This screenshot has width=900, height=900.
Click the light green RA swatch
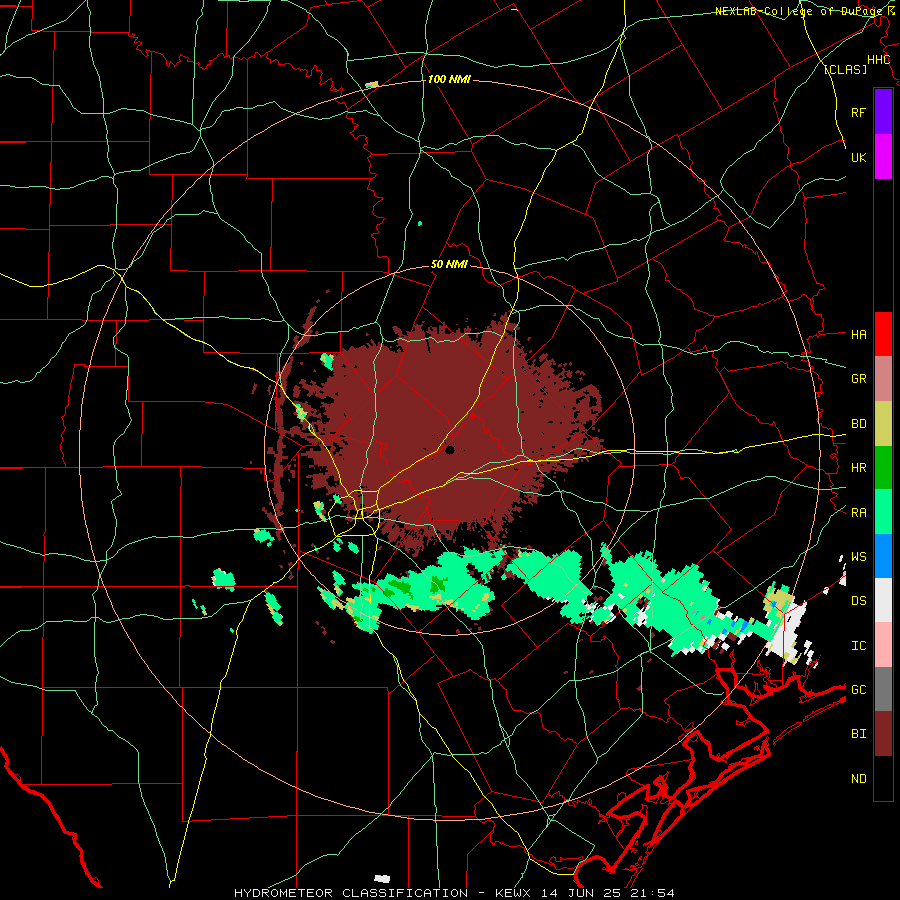tap(883, 512)
